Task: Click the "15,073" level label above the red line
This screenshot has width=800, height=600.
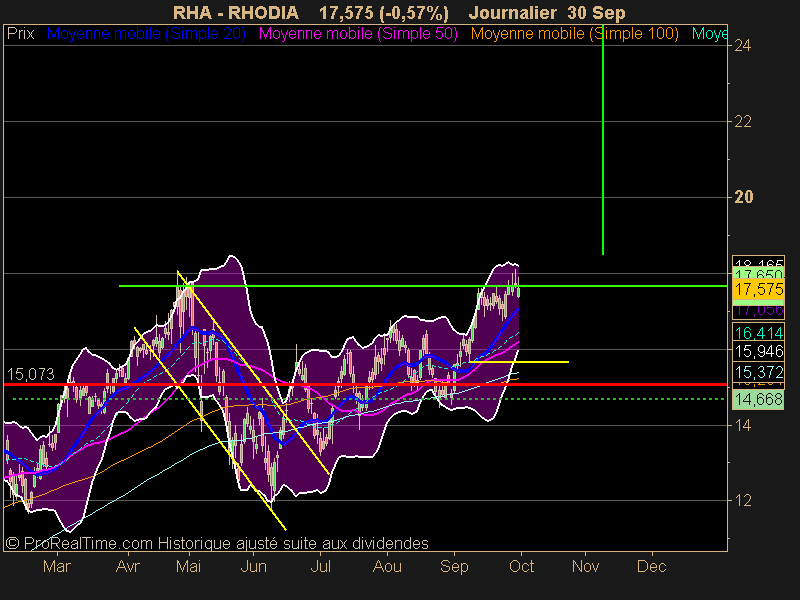Action: point(31,374)
